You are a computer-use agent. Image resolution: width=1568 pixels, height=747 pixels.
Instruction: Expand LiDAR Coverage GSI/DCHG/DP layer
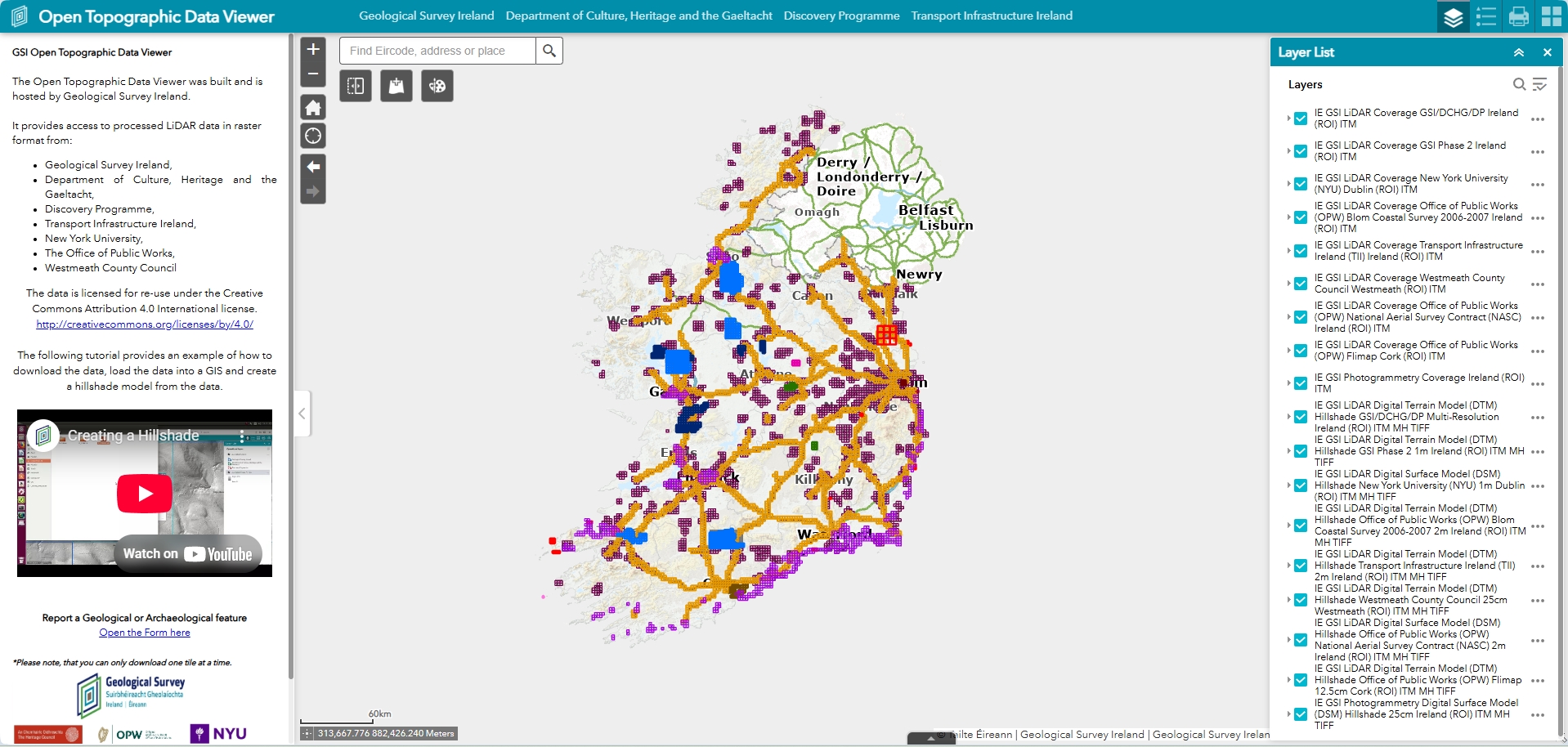[x=1288, y=119]
